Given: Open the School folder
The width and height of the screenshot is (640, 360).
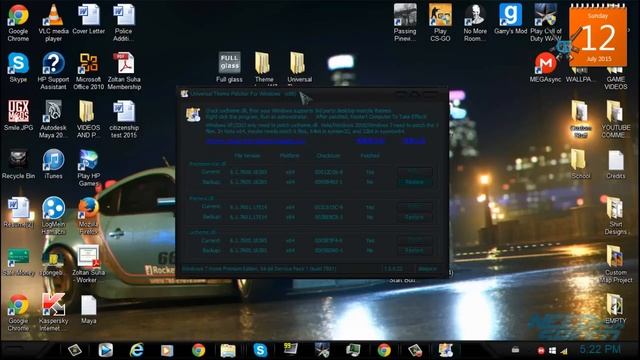Looking at the screenshot, I should (x=580, y=164).
